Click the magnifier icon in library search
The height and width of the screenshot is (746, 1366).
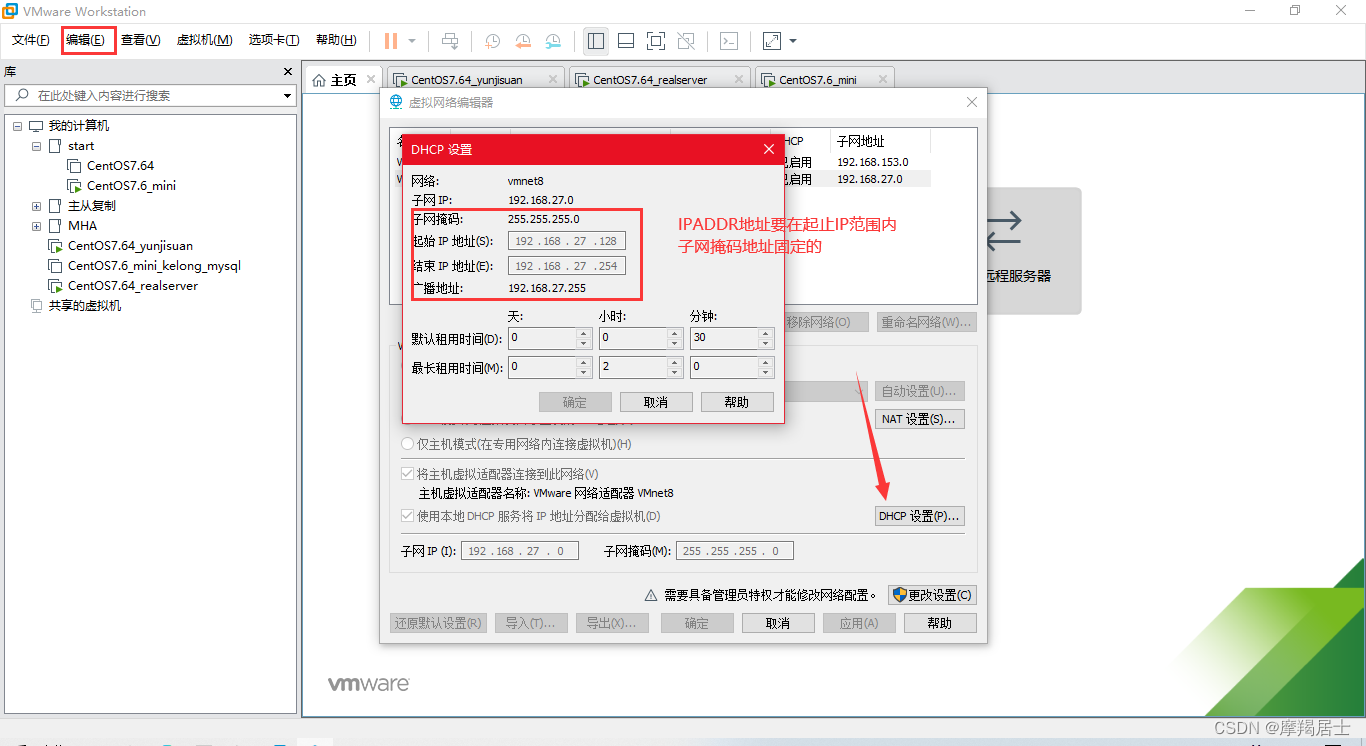(x=20, y=95)
